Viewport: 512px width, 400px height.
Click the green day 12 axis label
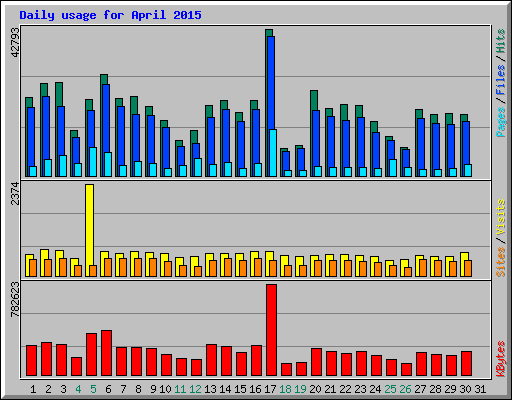[x=195, y=389]
